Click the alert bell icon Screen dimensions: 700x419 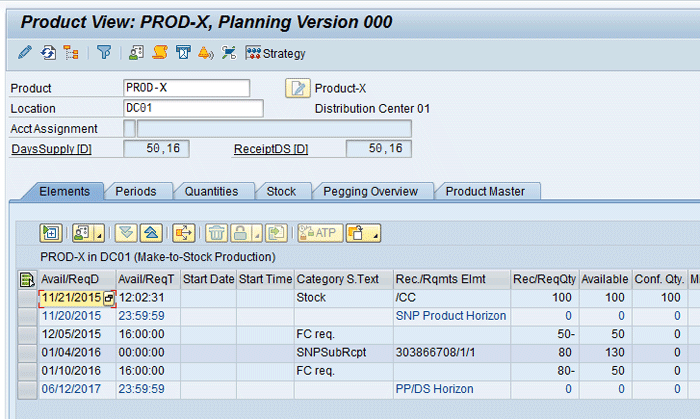(205, 53)
